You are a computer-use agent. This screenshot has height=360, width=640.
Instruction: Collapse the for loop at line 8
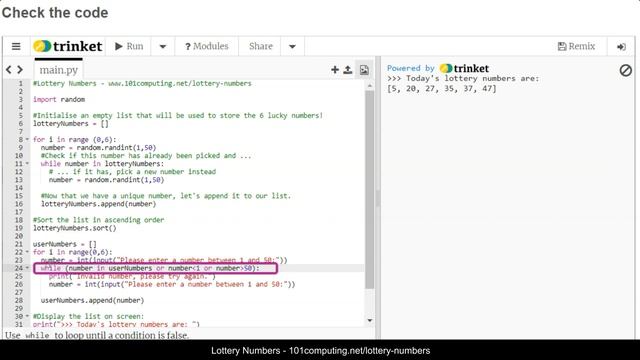click(27, 140)
